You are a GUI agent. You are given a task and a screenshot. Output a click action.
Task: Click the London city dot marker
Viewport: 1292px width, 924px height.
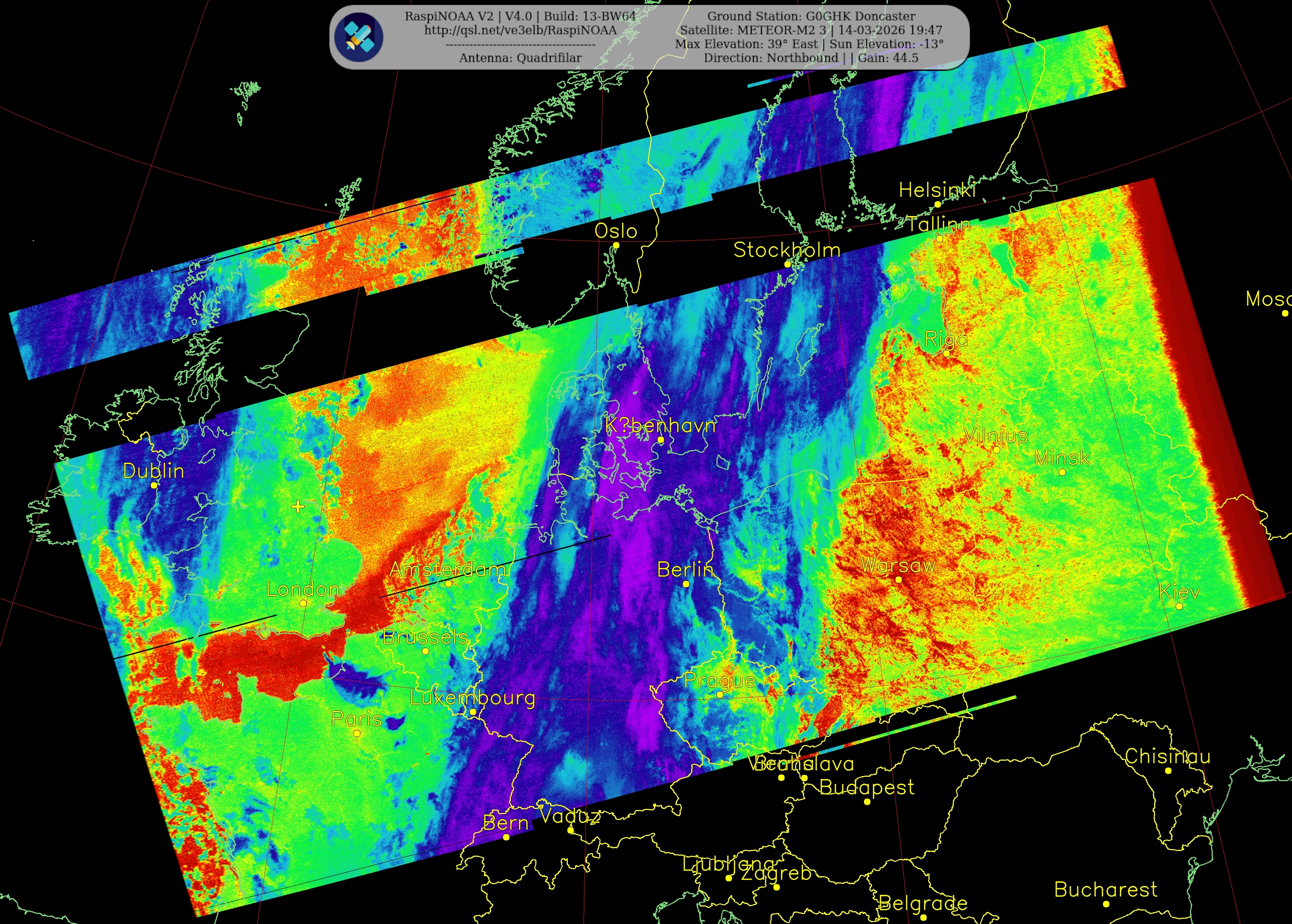[x=303, y=603]
